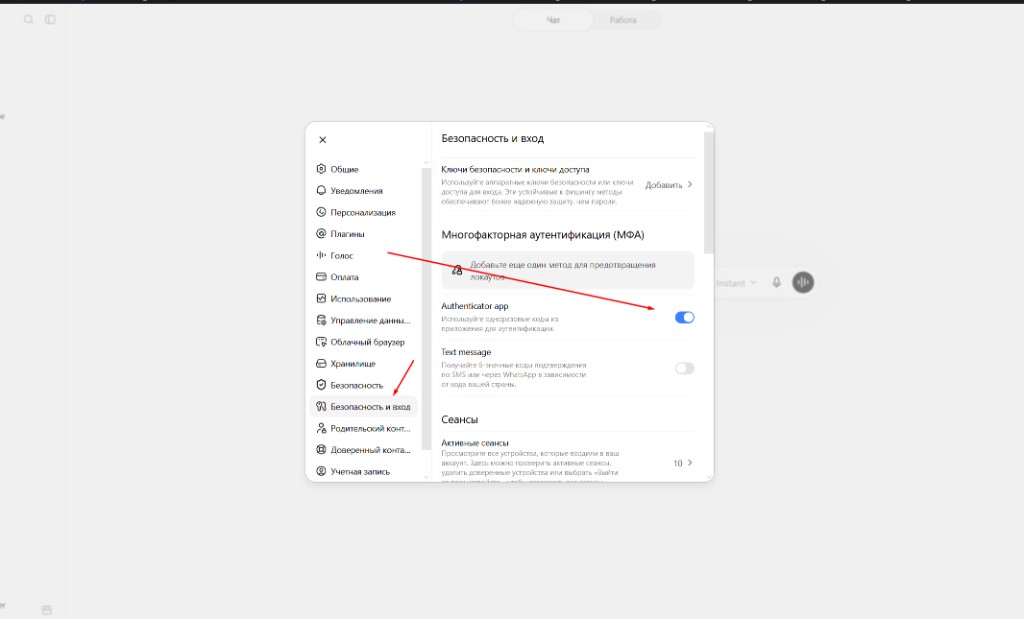Screen dimensions: 1024x619
Task: Open the Учетная запись section
Action: click(364, 471)
